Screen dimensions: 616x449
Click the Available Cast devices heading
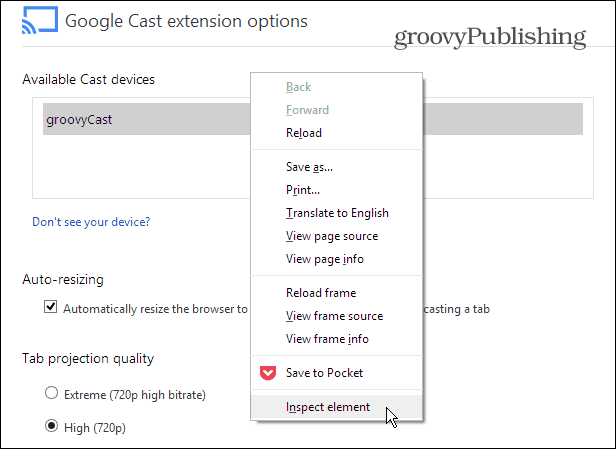point(88,79)
